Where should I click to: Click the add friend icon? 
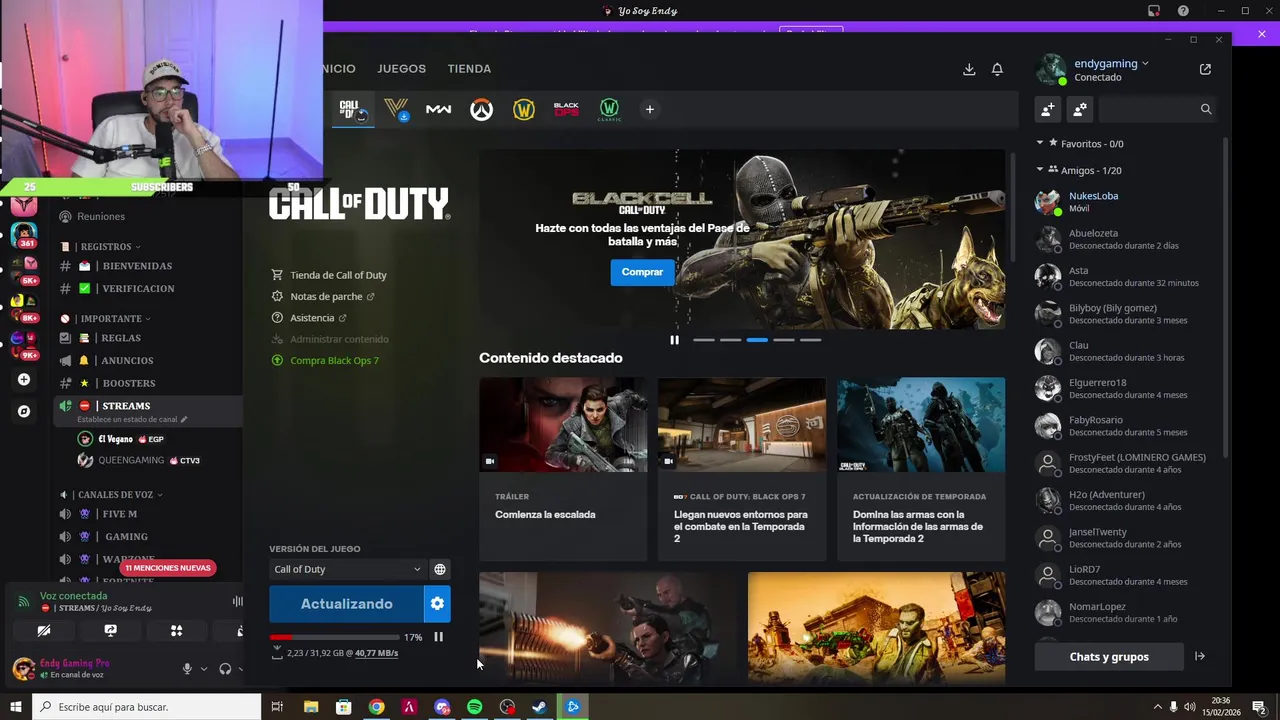tap(1048, 109)
